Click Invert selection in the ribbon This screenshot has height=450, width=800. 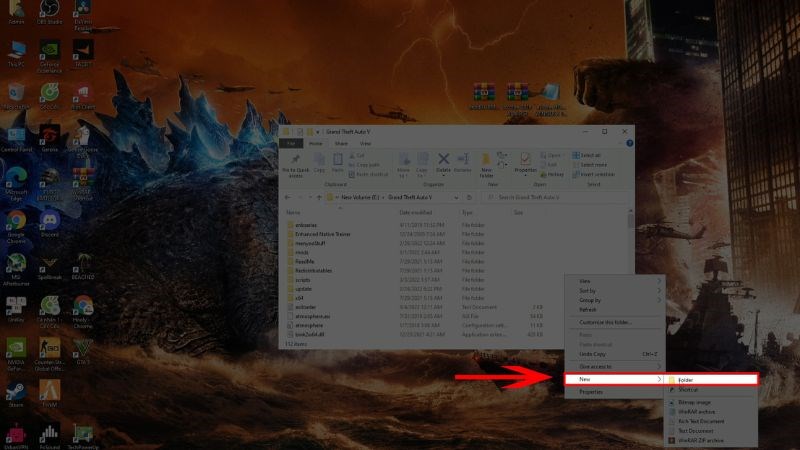coord(593,174)
